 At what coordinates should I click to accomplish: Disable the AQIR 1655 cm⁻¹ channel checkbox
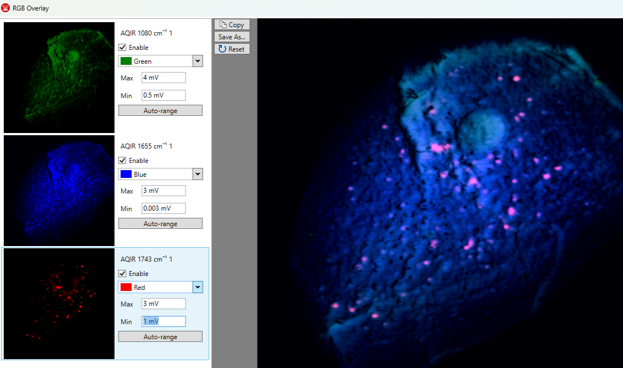122,161
